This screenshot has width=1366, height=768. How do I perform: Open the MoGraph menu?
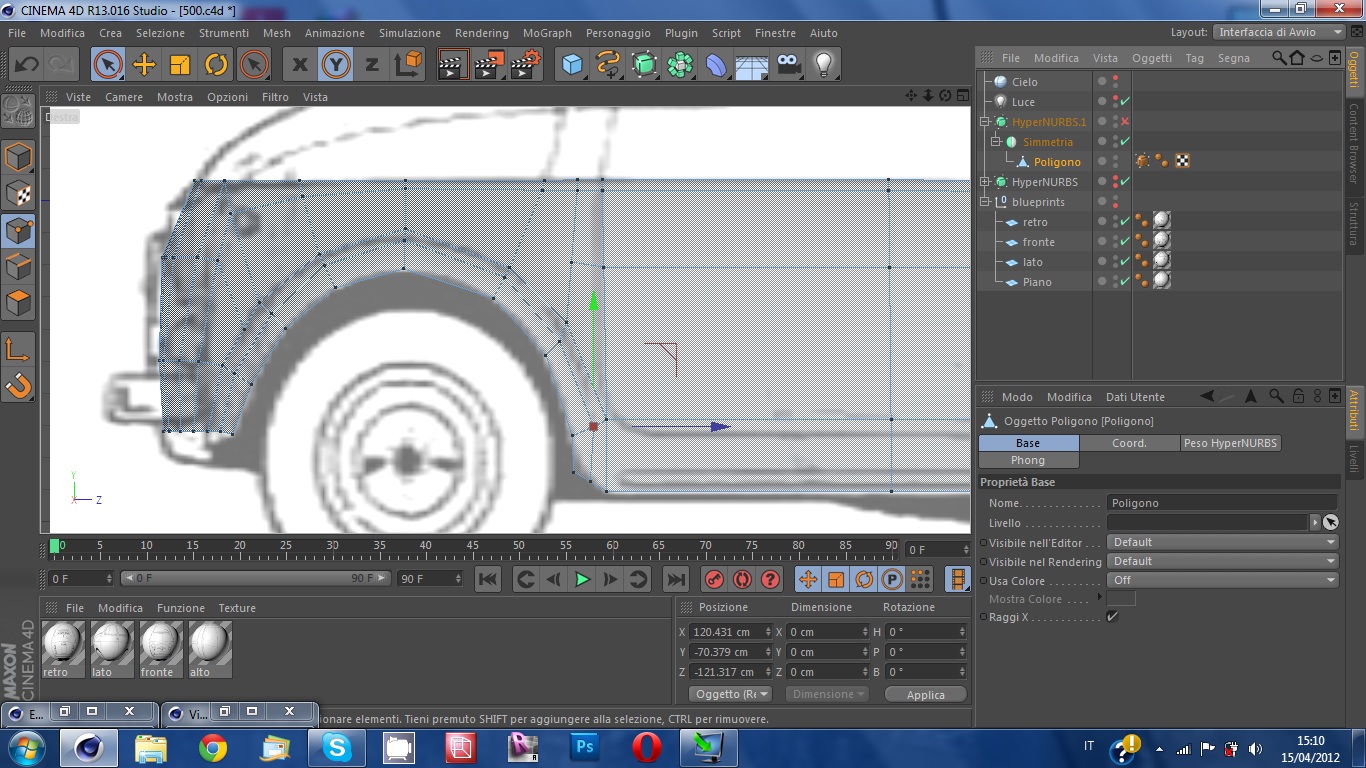[547, 33]
